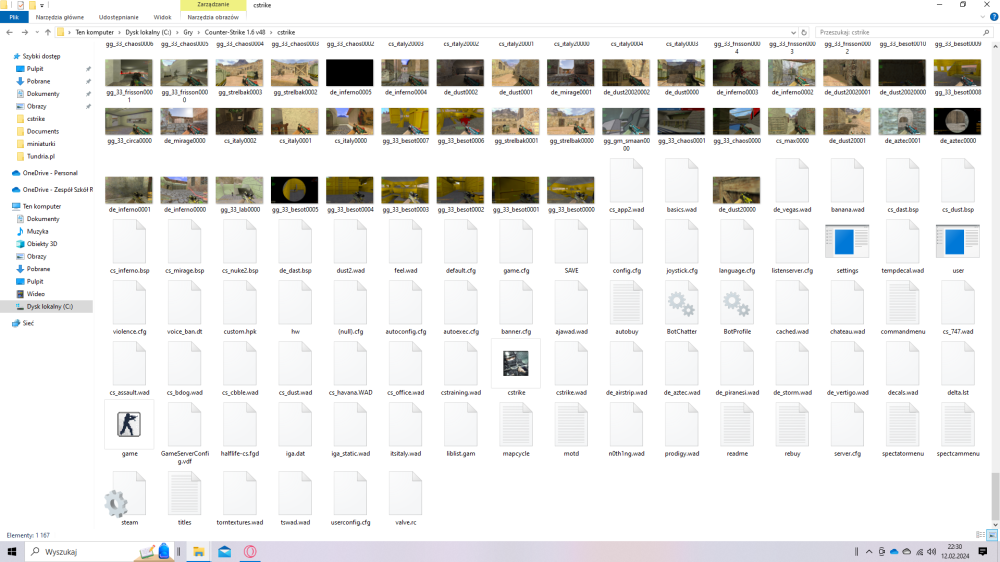
Task: Open the autobuy text file
Action: tap(626, 304)
